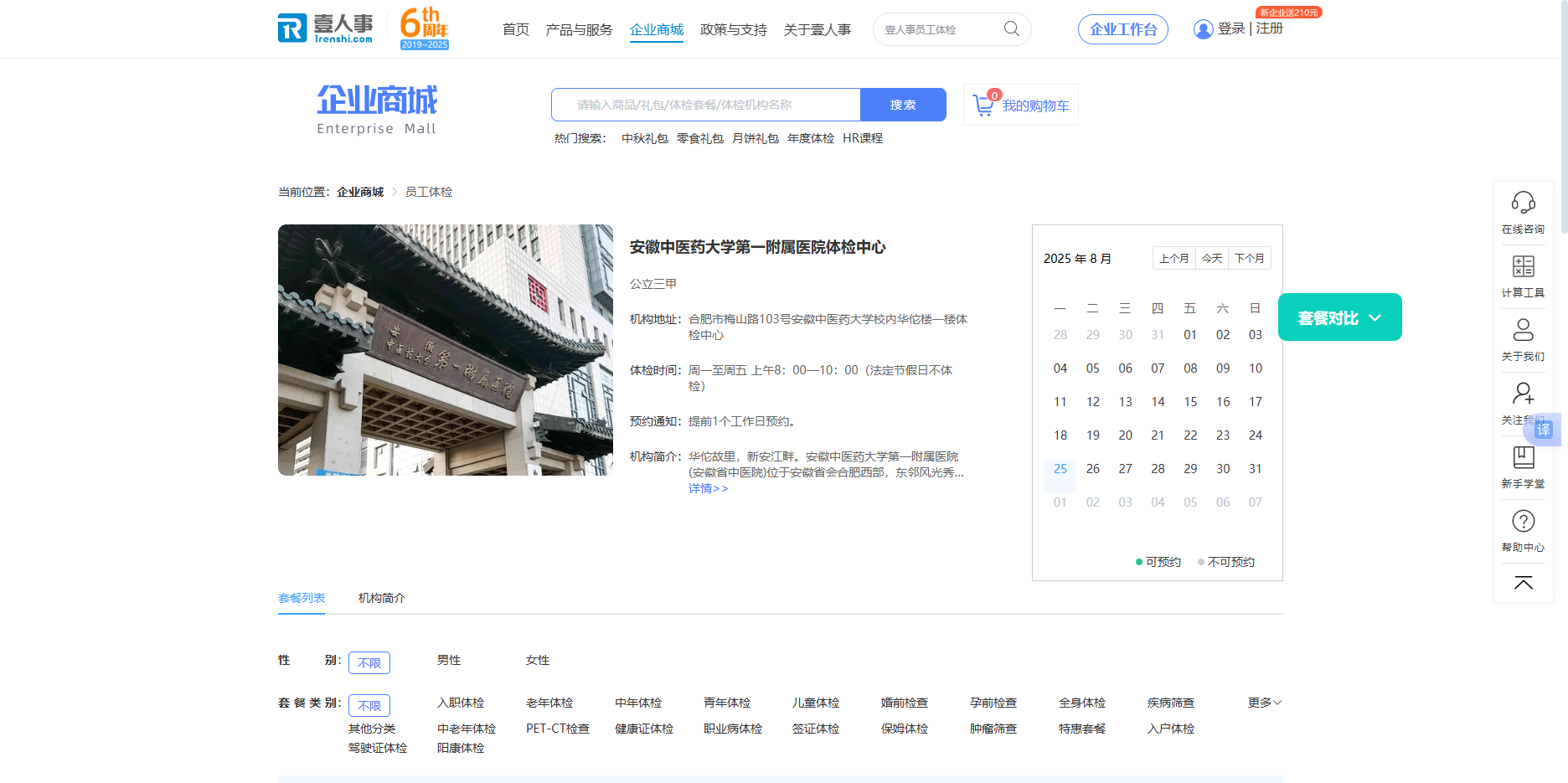This screenshot has height=783, width=1568.
Task: Filter by 婚前检查 category
Action: point(905,703)
